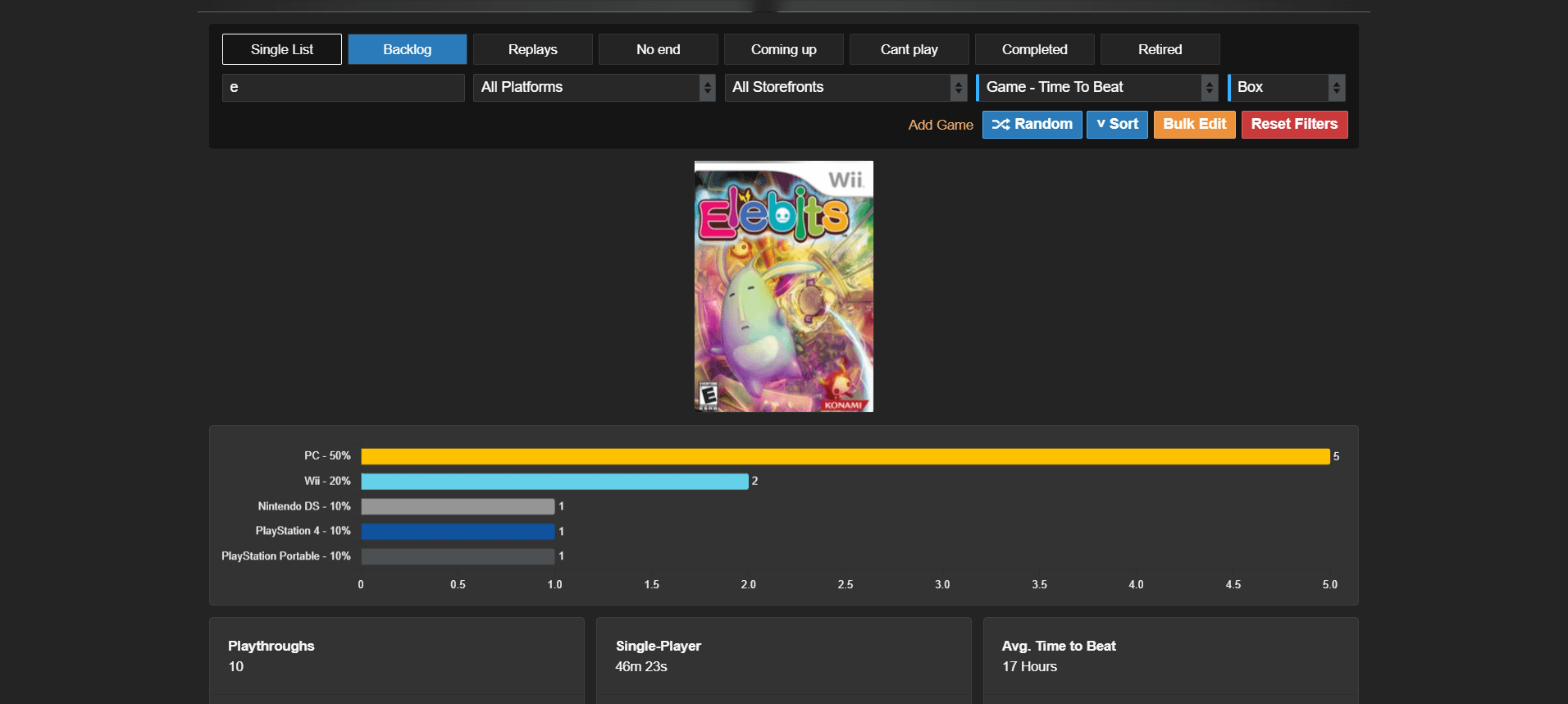The image size is (1568, 704).
Task: Toggle the Single List view
Action: [281, 49]
